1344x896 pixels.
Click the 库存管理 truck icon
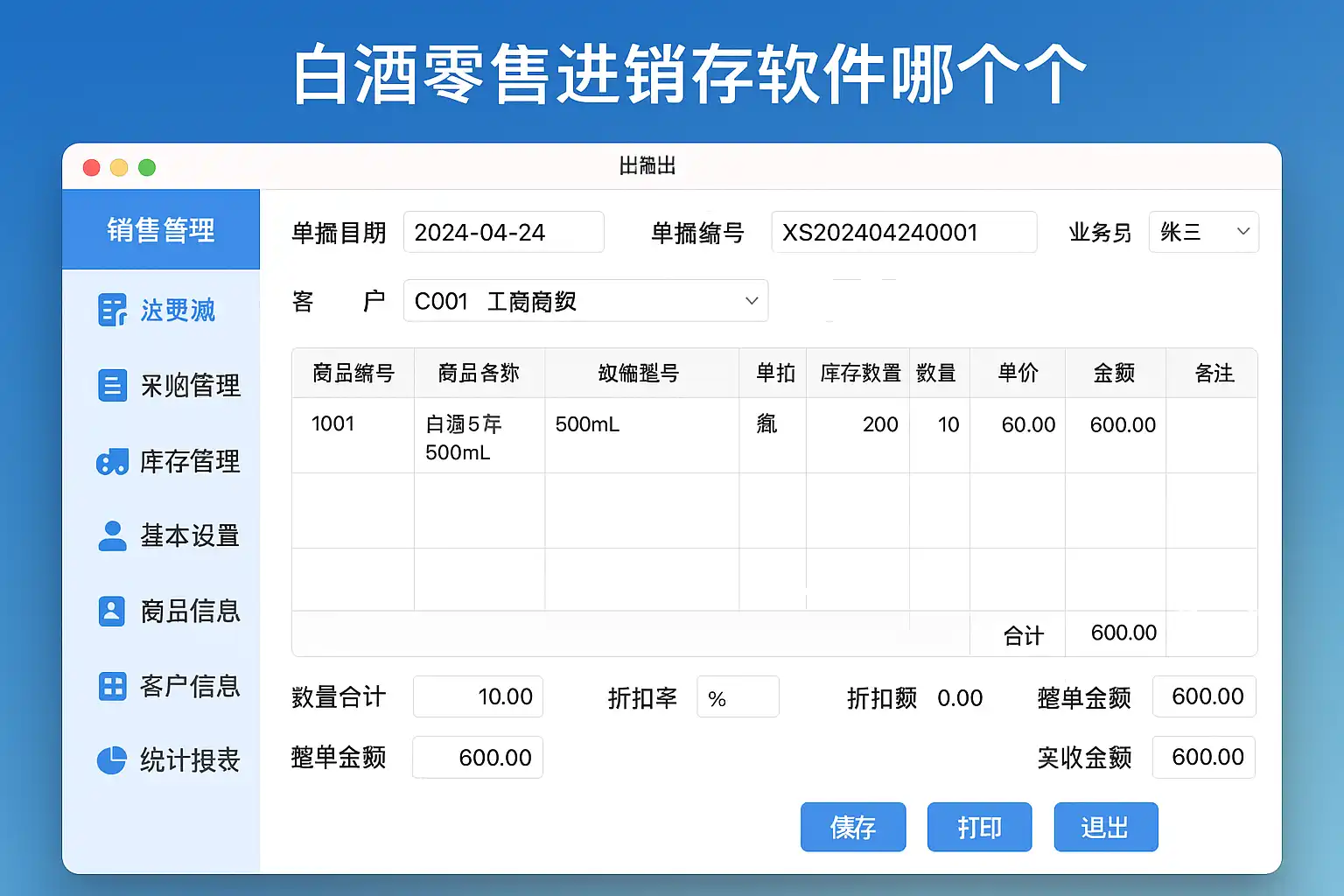pyautogui.click(x=112, y=461)
